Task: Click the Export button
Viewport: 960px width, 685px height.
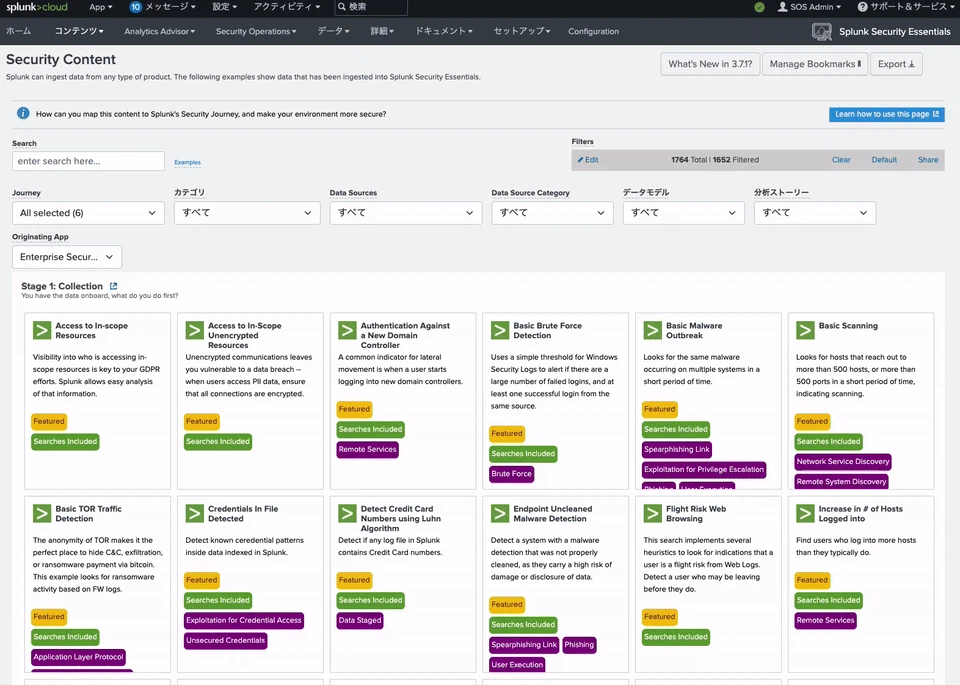Action: (x=896, y=64)
